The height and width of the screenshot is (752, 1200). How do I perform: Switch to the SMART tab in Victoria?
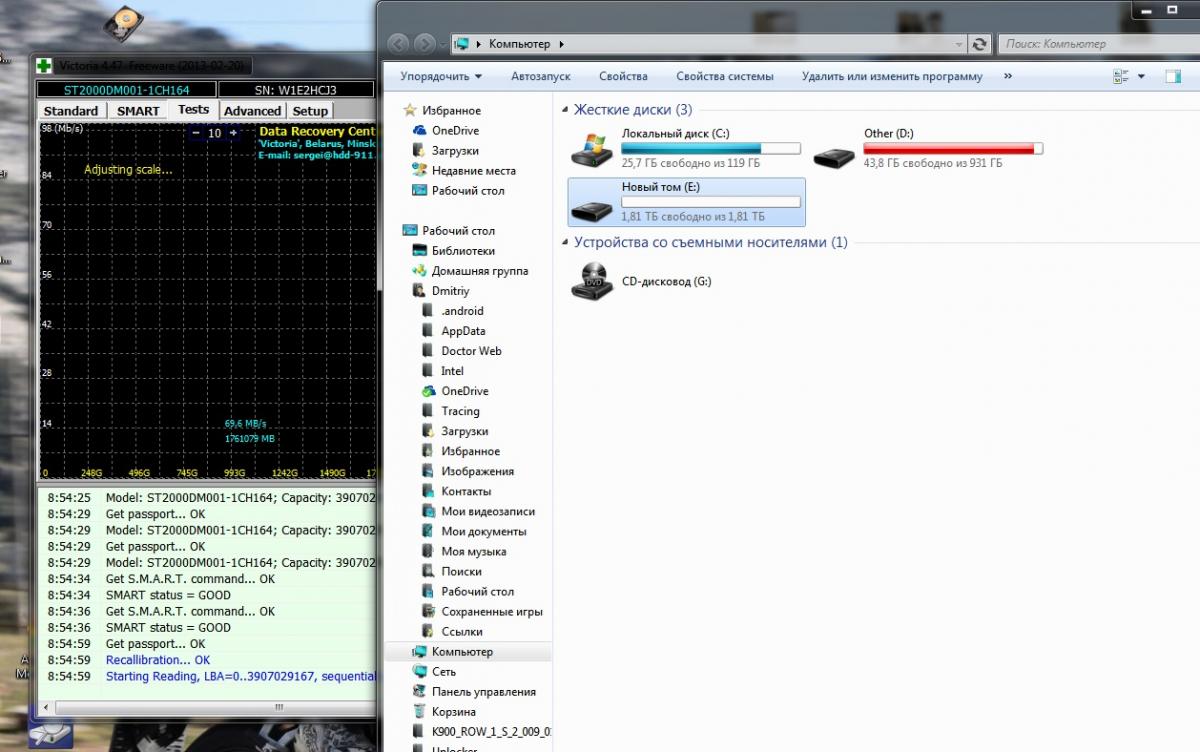tap(138, 111)
